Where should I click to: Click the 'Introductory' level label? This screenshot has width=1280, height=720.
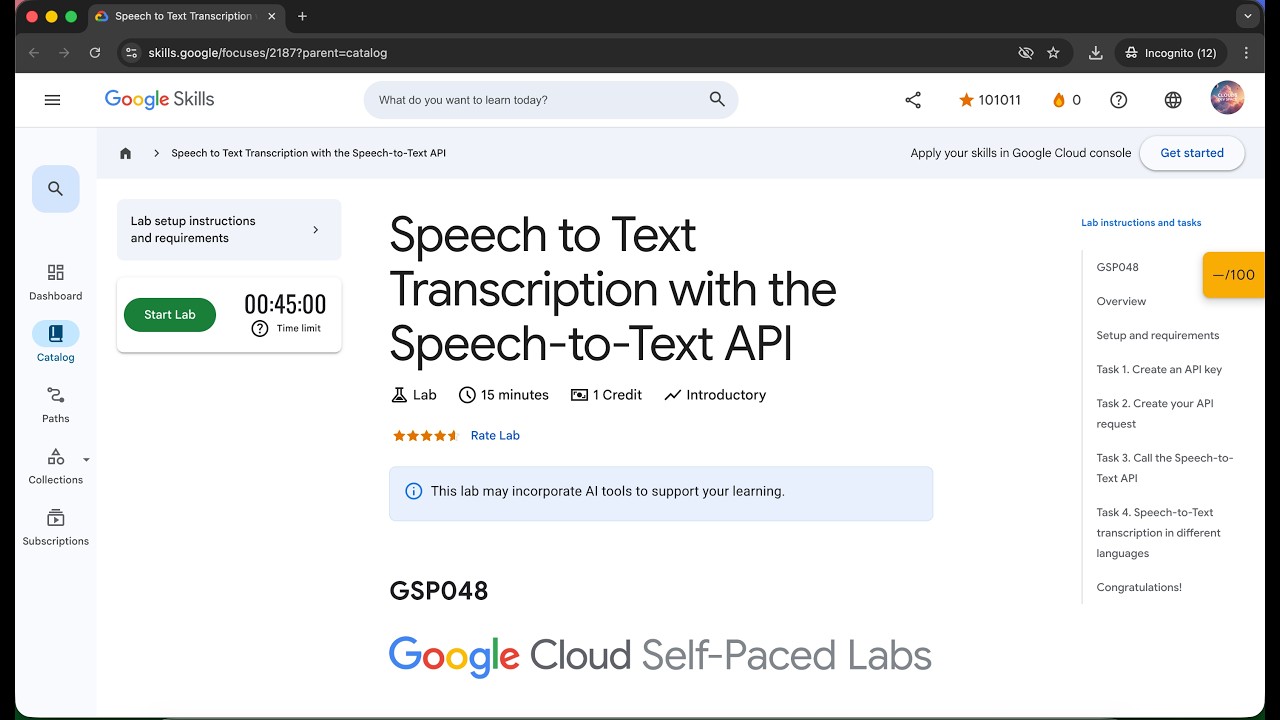point(715,395)
